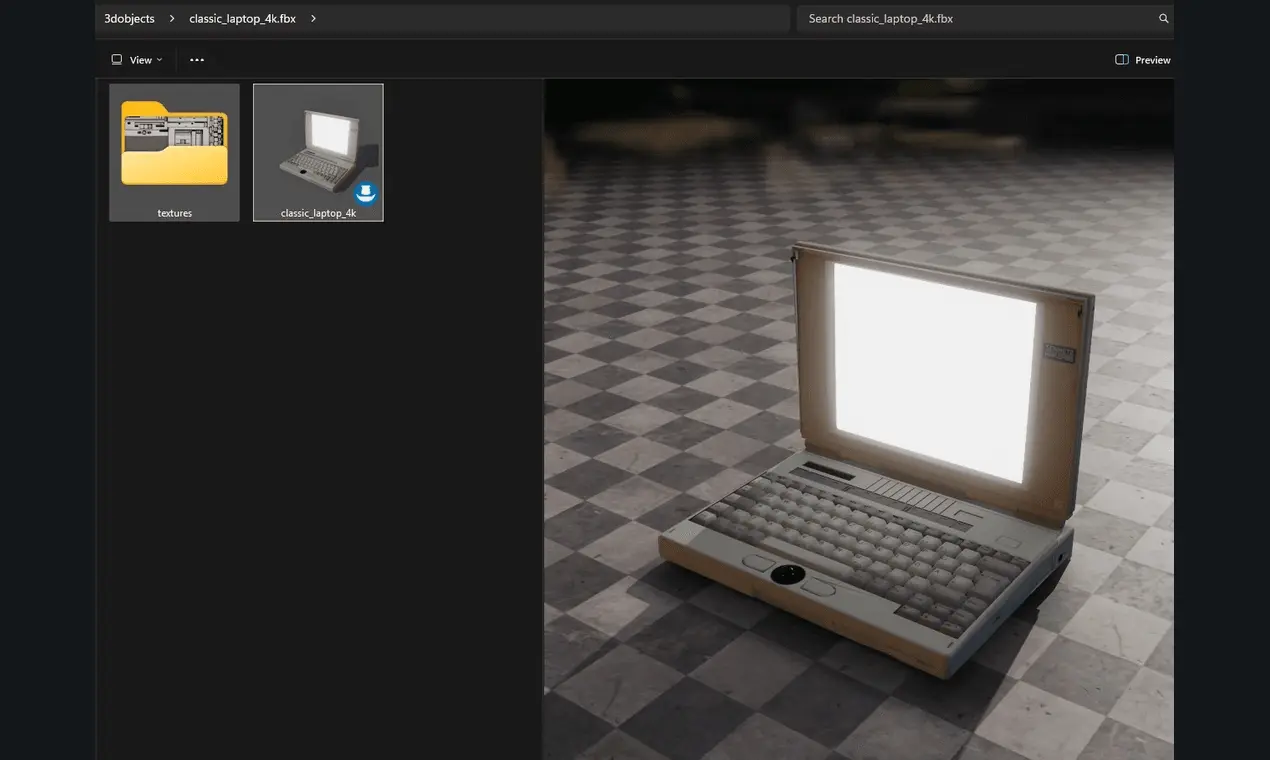This screenshot has width=1270, height=760.
Task: Click the textures folder name label
Action: (x=175, y=213)
